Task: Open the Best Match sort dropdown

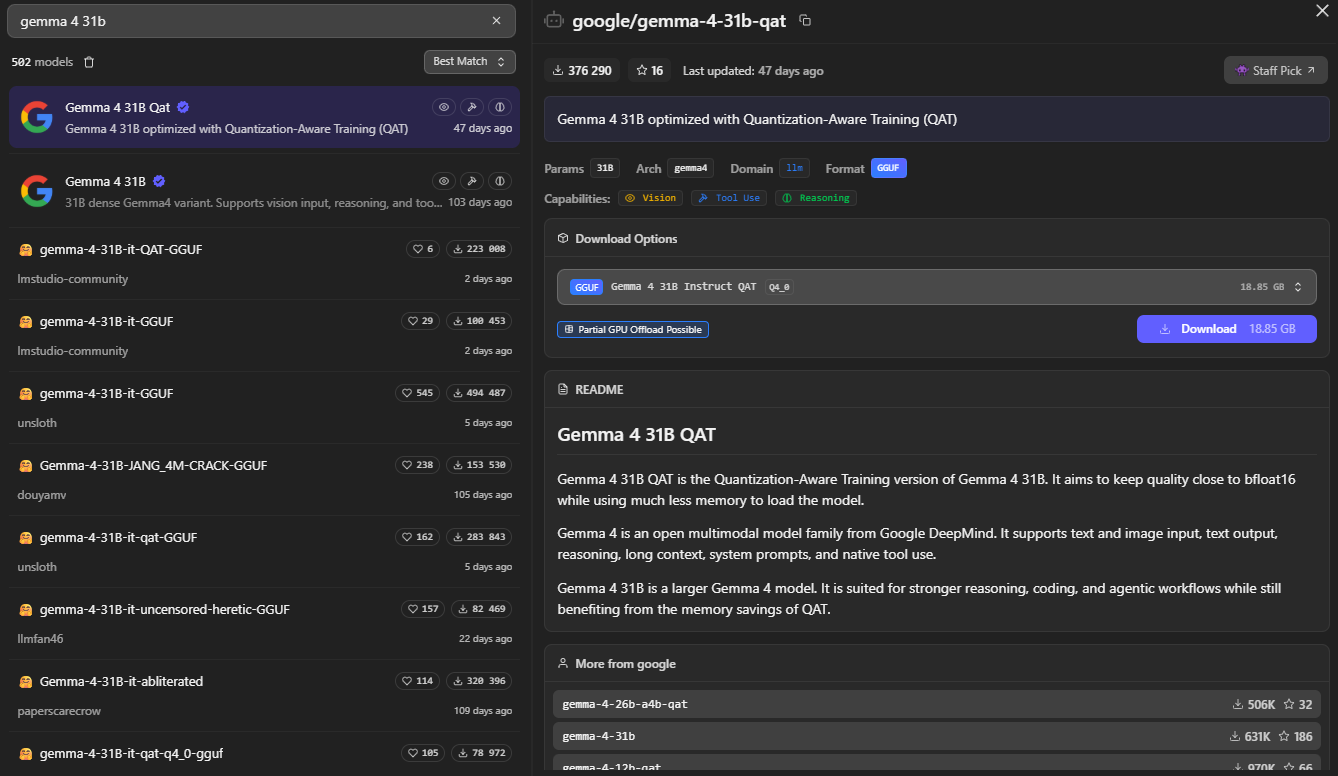Action: (470, 62)
